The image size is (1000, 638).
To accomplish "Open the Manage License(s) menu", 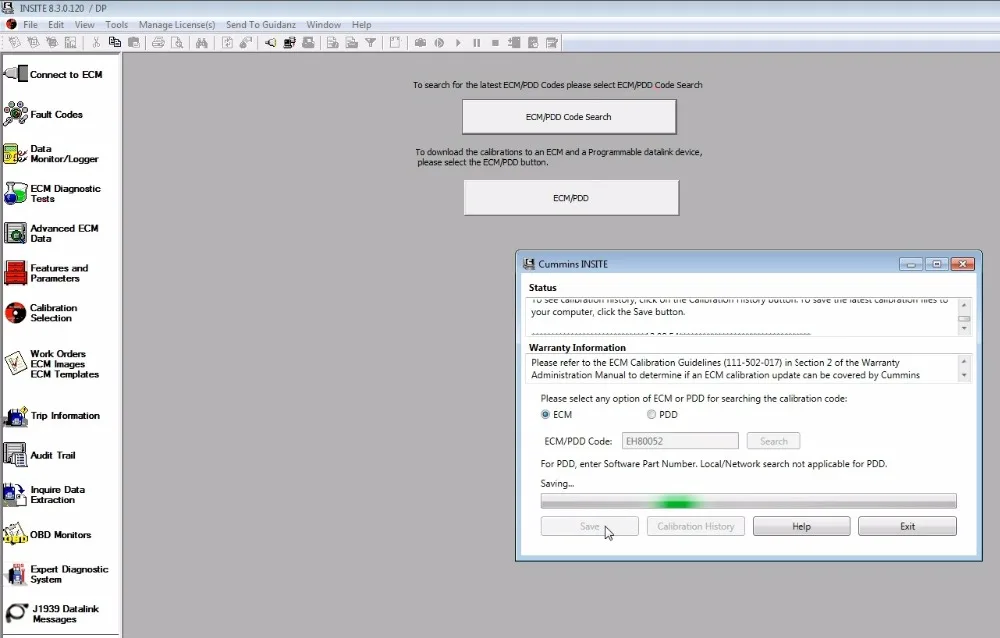I will point(177,25).
